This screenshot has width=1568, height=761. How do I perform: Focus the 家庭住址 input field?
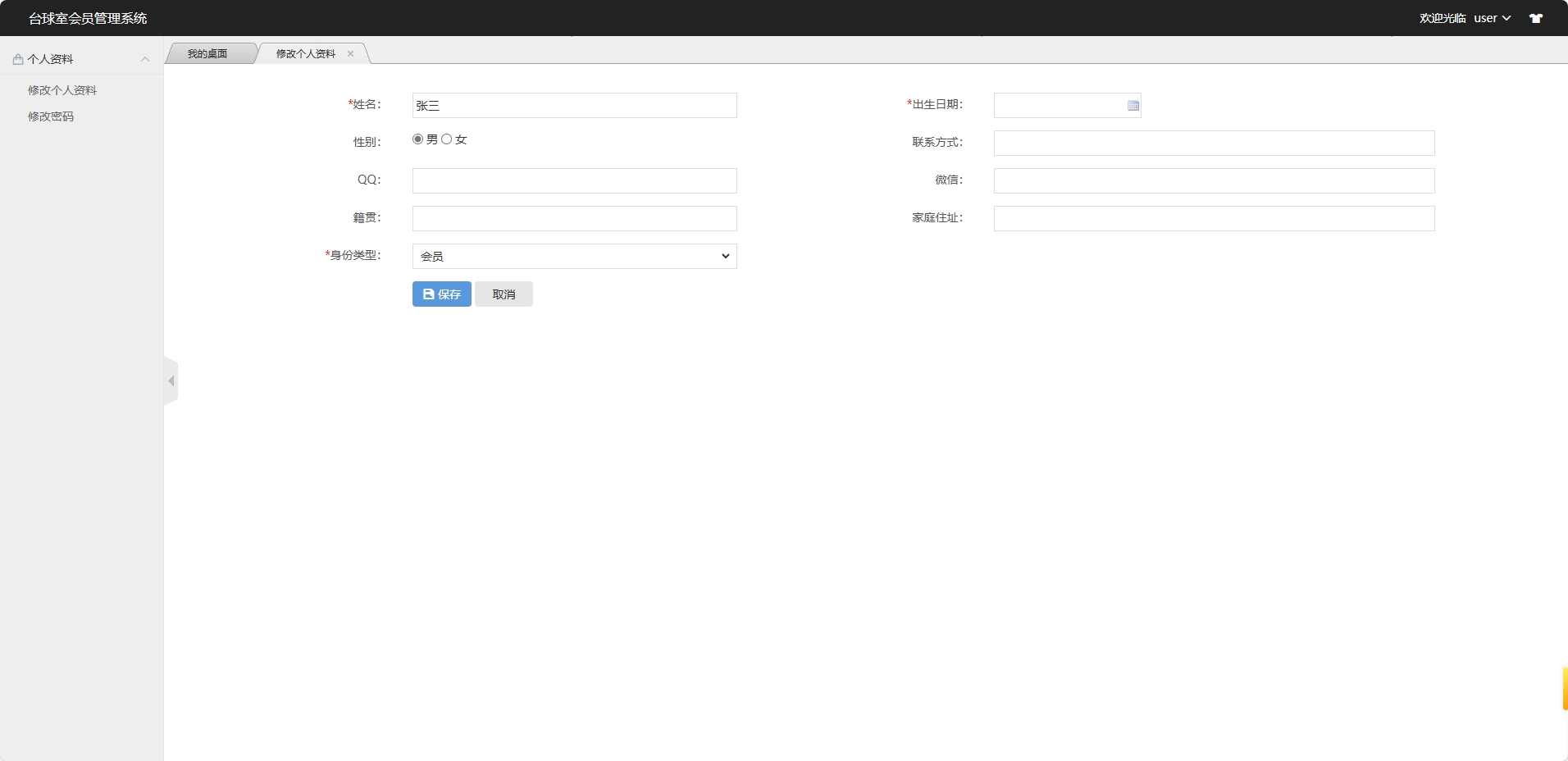click(x=1215, y=219)
